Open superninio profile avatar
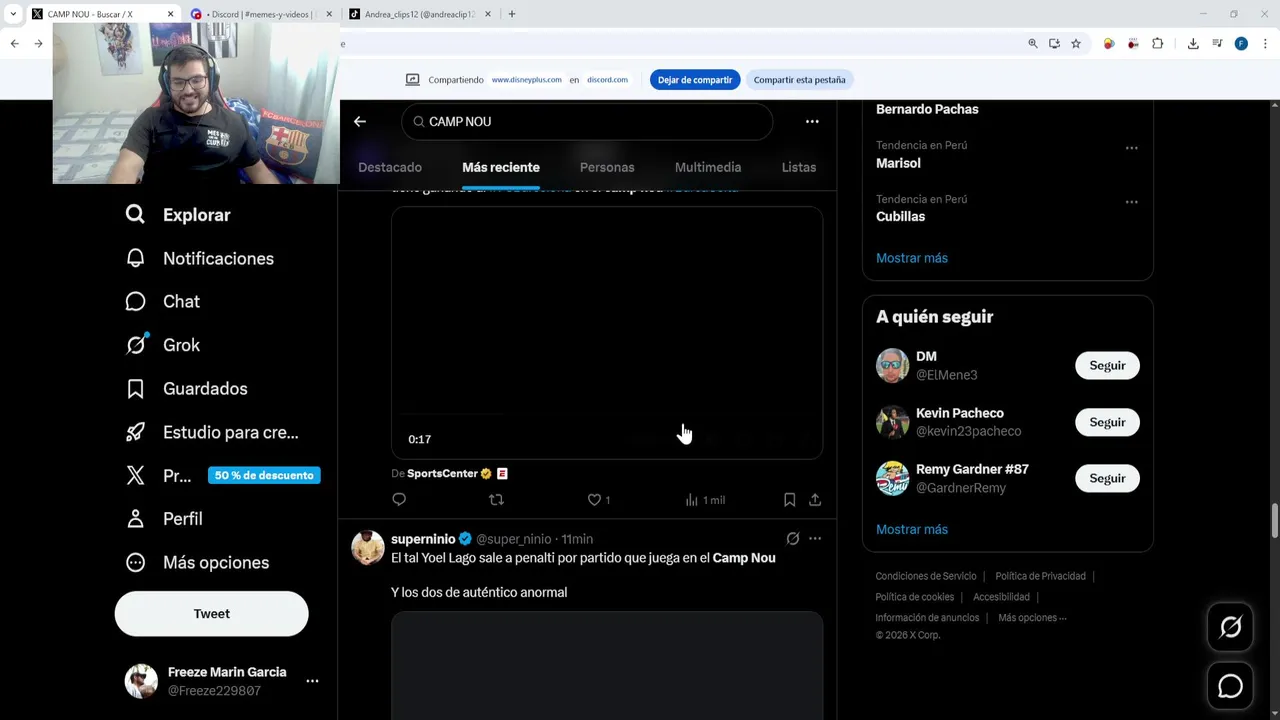Viewport: 1280px width, 720px height. coord(368,547)
